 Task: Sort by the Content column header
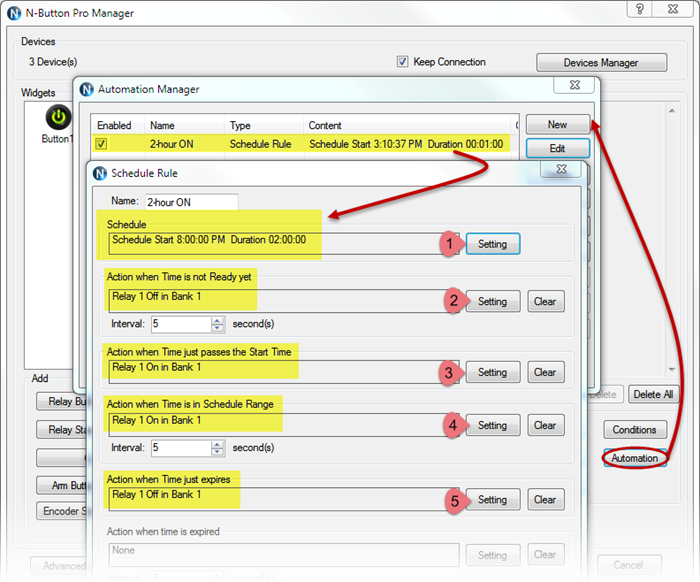pyautogui.click(x=407, y=125)
